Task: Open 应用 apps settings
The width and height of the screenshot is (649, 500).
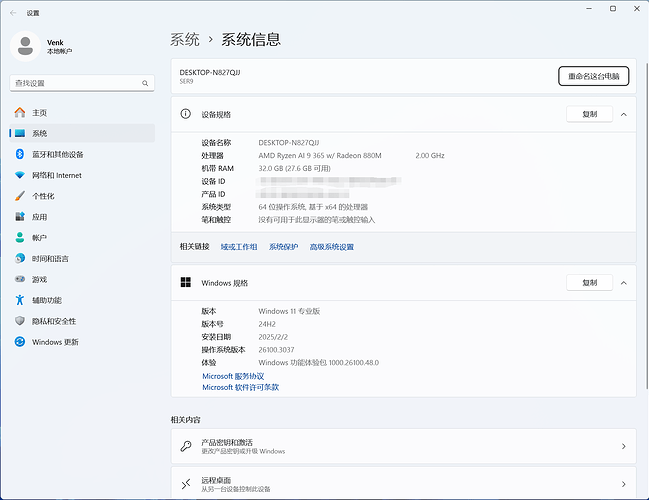Action: click(39, 217)
